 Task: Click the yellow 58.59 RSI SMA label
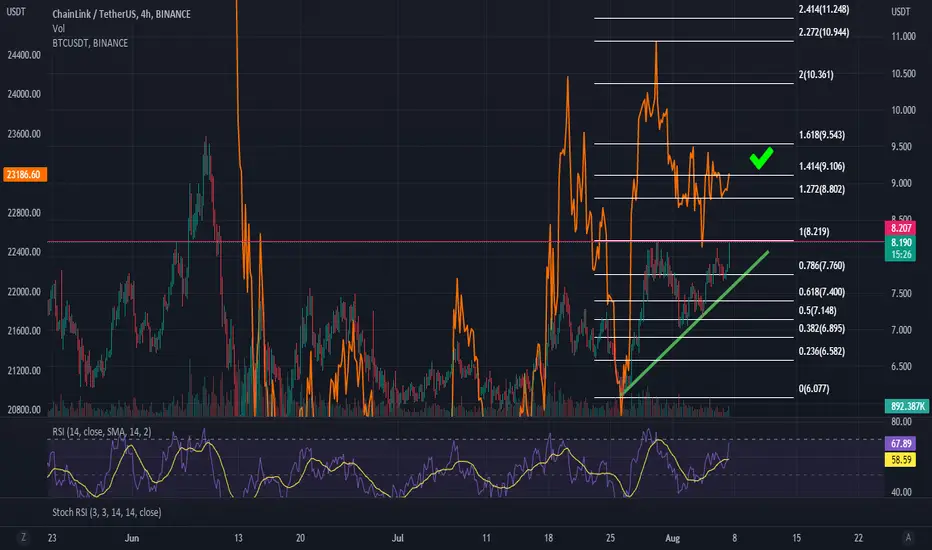click(900, 460)
